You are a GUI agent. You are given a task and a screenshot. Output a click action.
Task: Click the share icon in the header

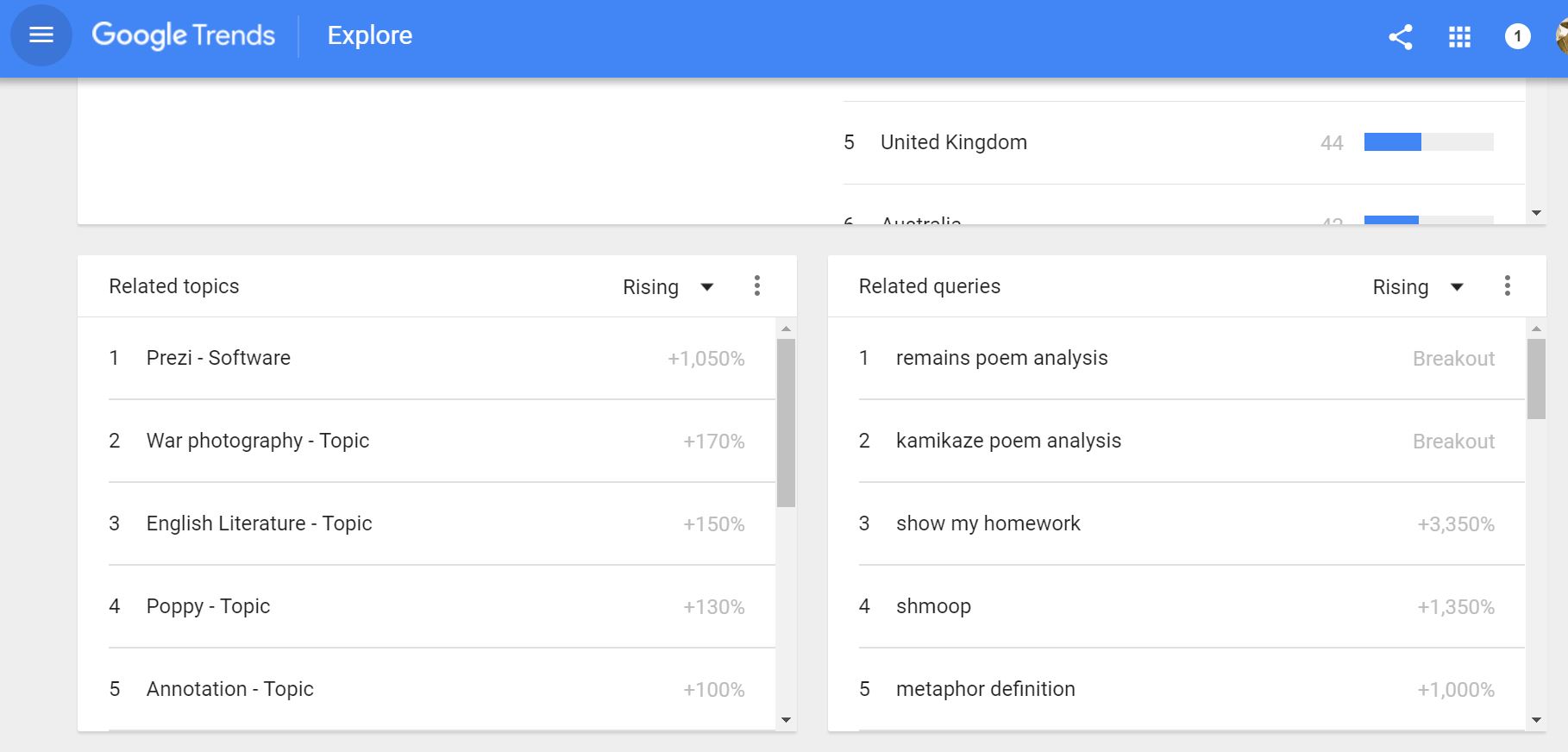tap(1401, 36)
